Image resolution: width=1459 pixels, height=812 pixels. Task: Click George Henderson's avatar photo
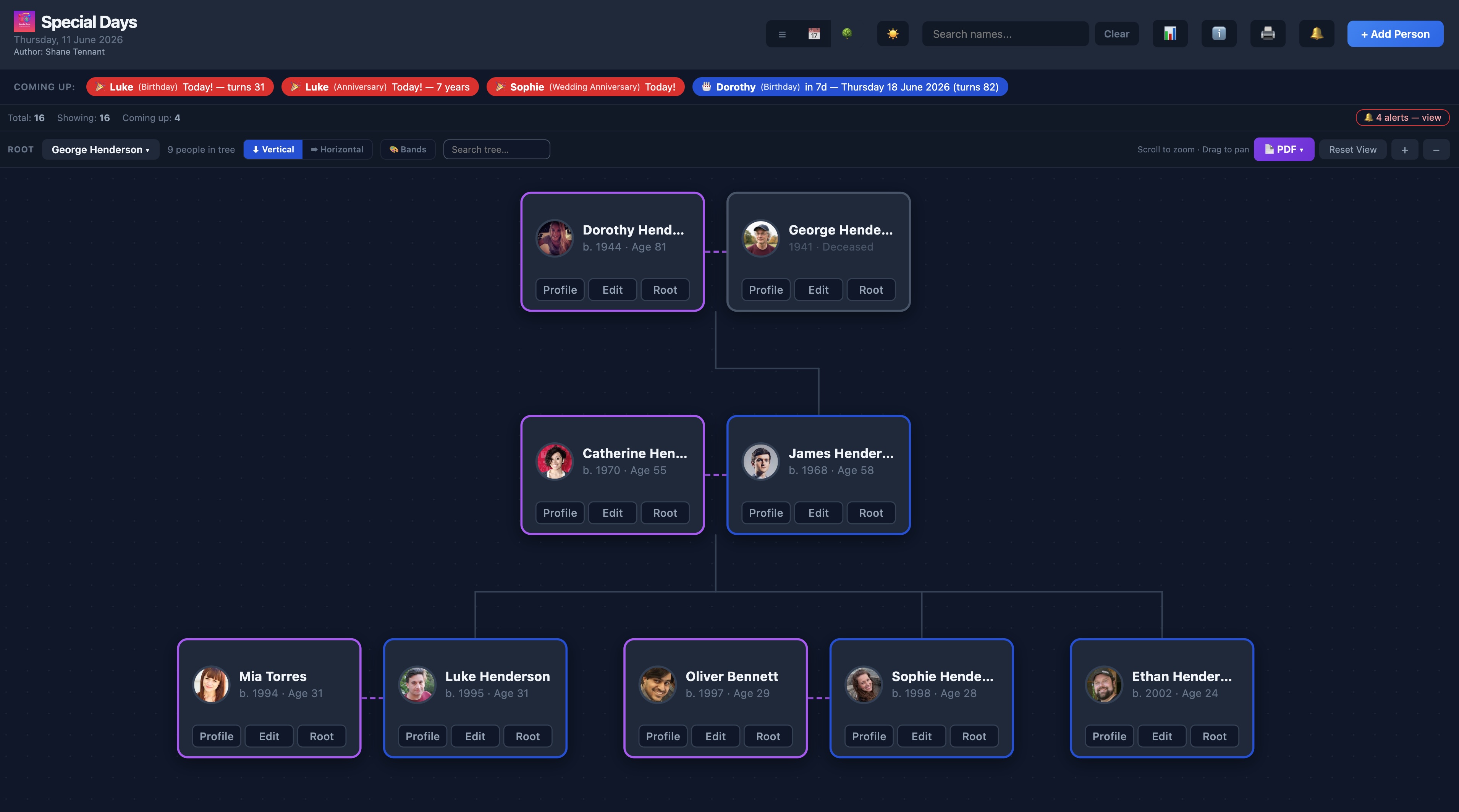tap(761, 238)
